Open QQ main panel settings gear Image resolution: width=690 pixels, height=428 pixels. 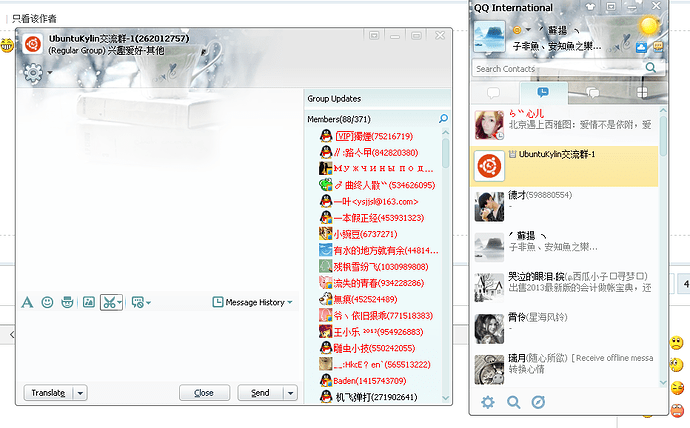click(x=488, y=402)
